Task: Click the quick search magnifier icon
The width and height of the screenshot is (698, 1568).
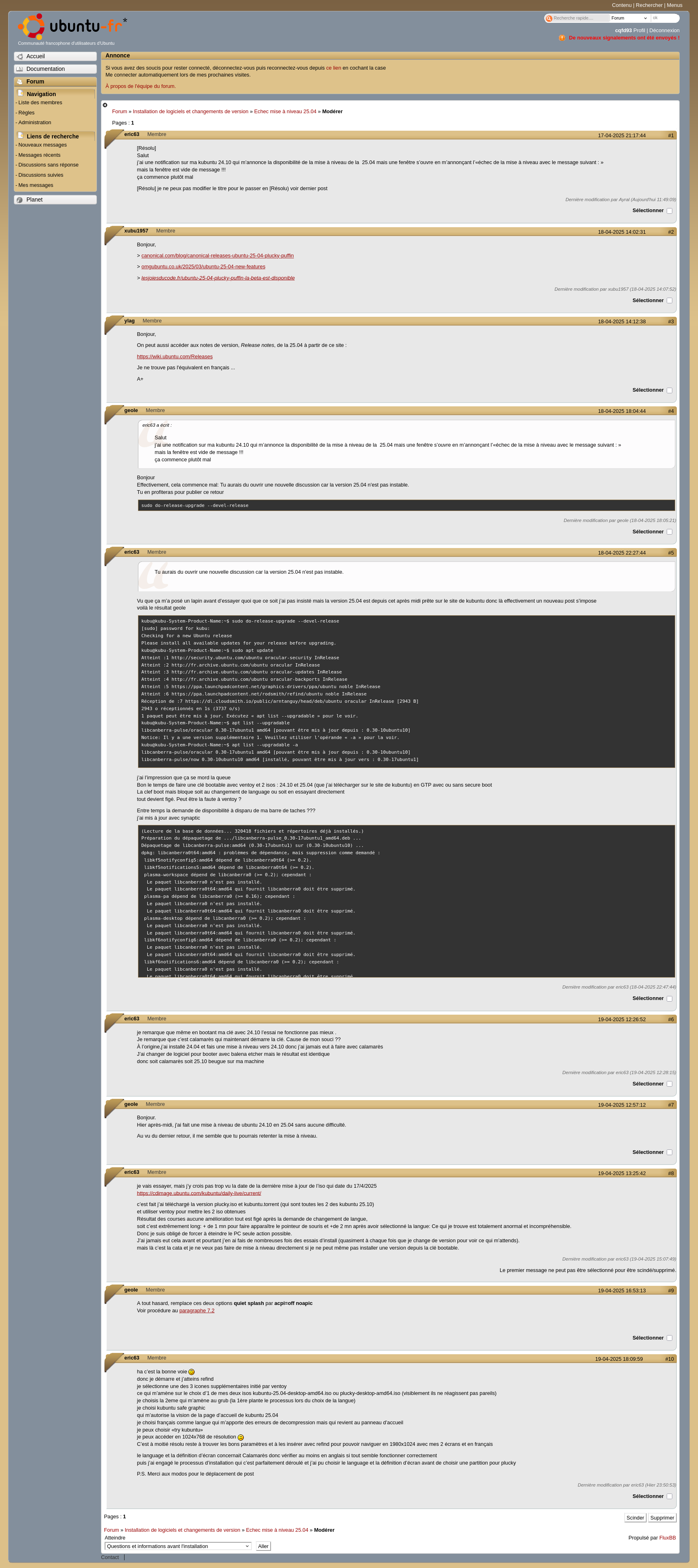Action: (549, 18)
